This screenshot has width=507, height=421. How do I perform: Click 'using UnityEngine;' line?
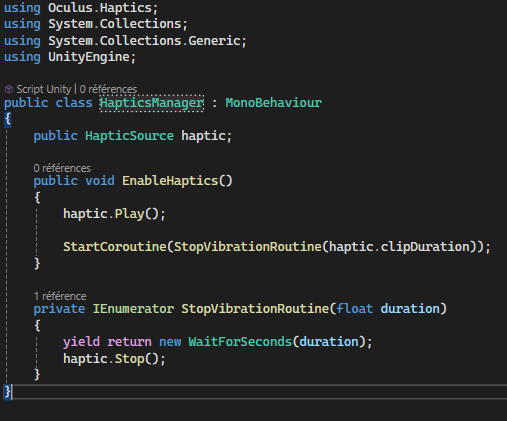point(70,57)
